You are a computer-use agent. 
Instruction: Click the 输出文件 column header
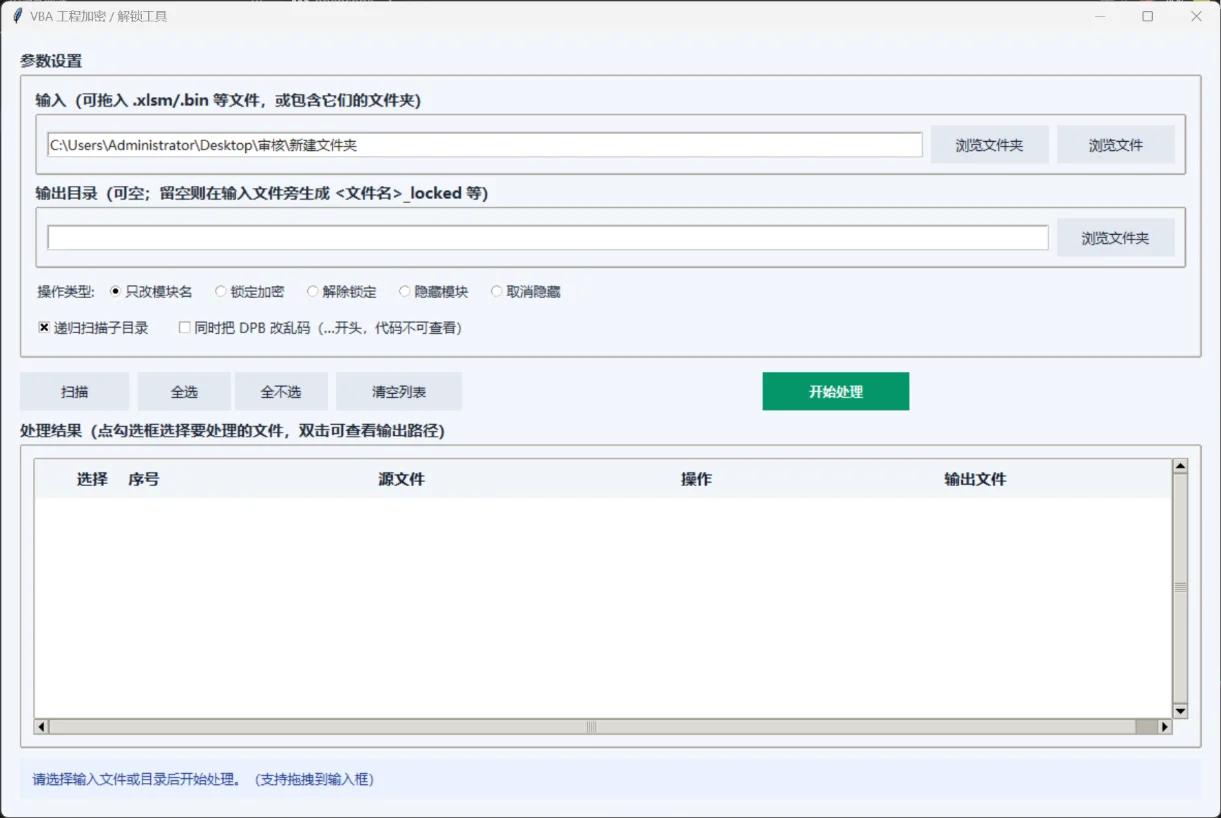click(x=975, y=479)
